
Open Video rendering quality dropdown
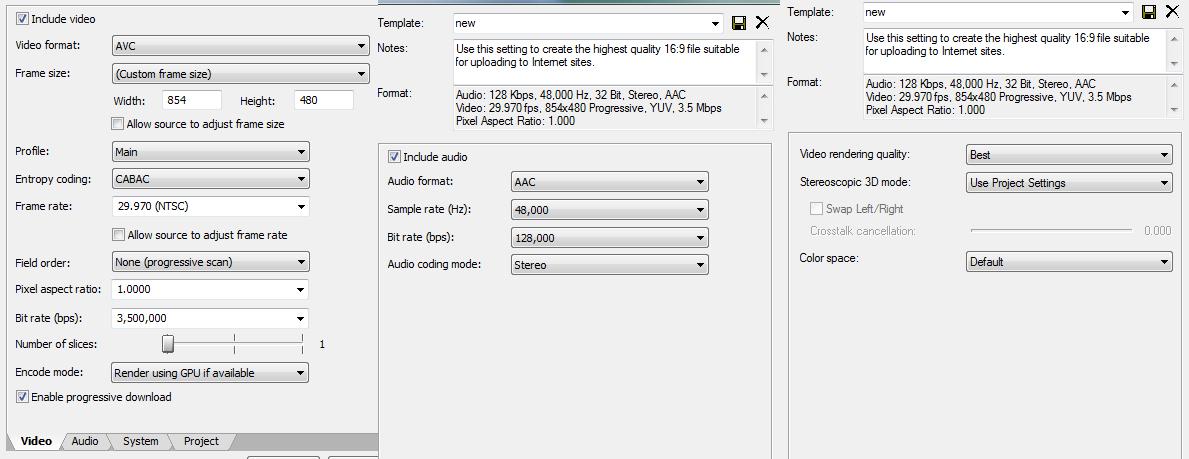click(x=1069, y=155)
